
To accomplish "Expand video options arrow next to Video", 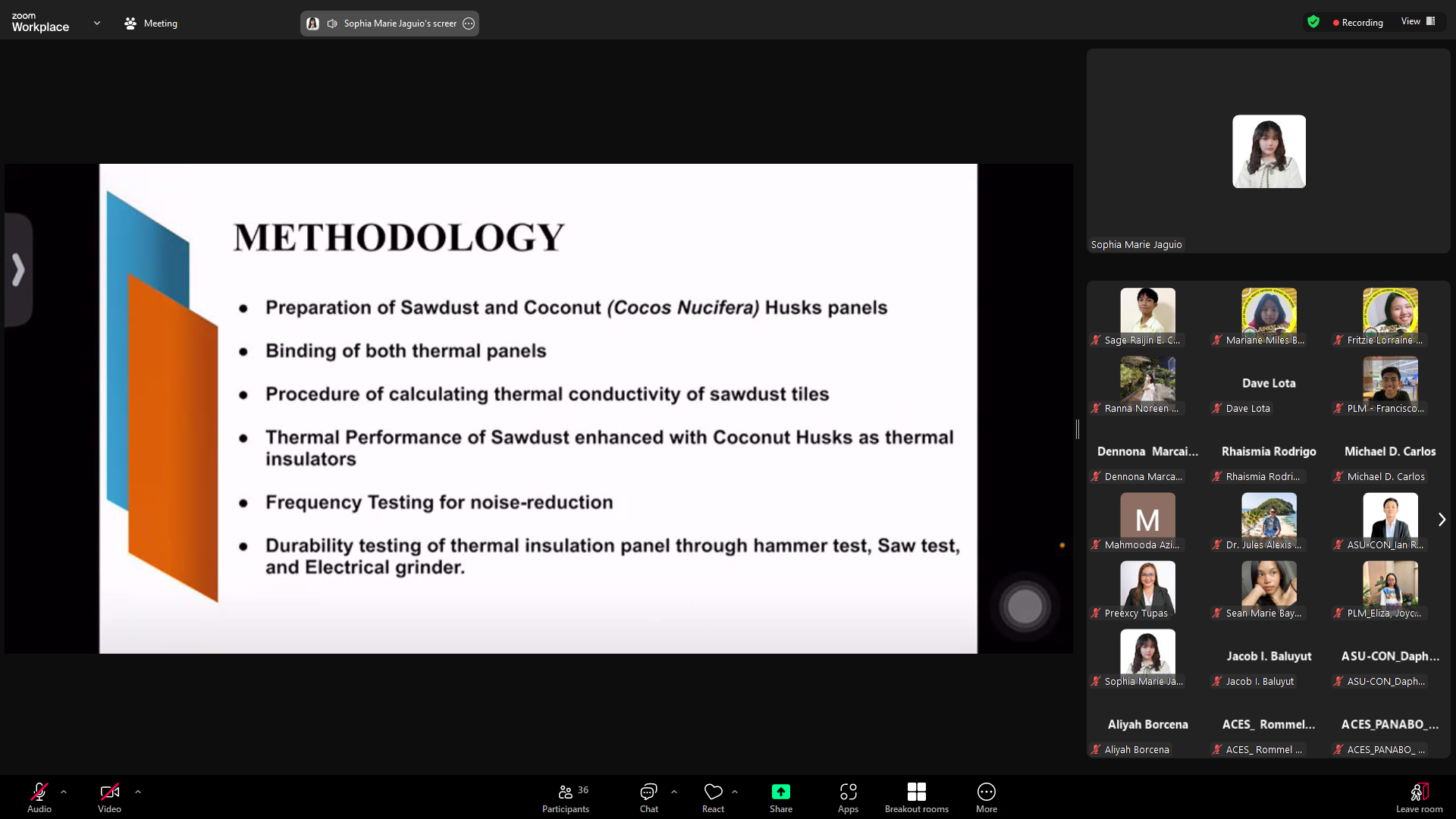I will pos(138,792).
